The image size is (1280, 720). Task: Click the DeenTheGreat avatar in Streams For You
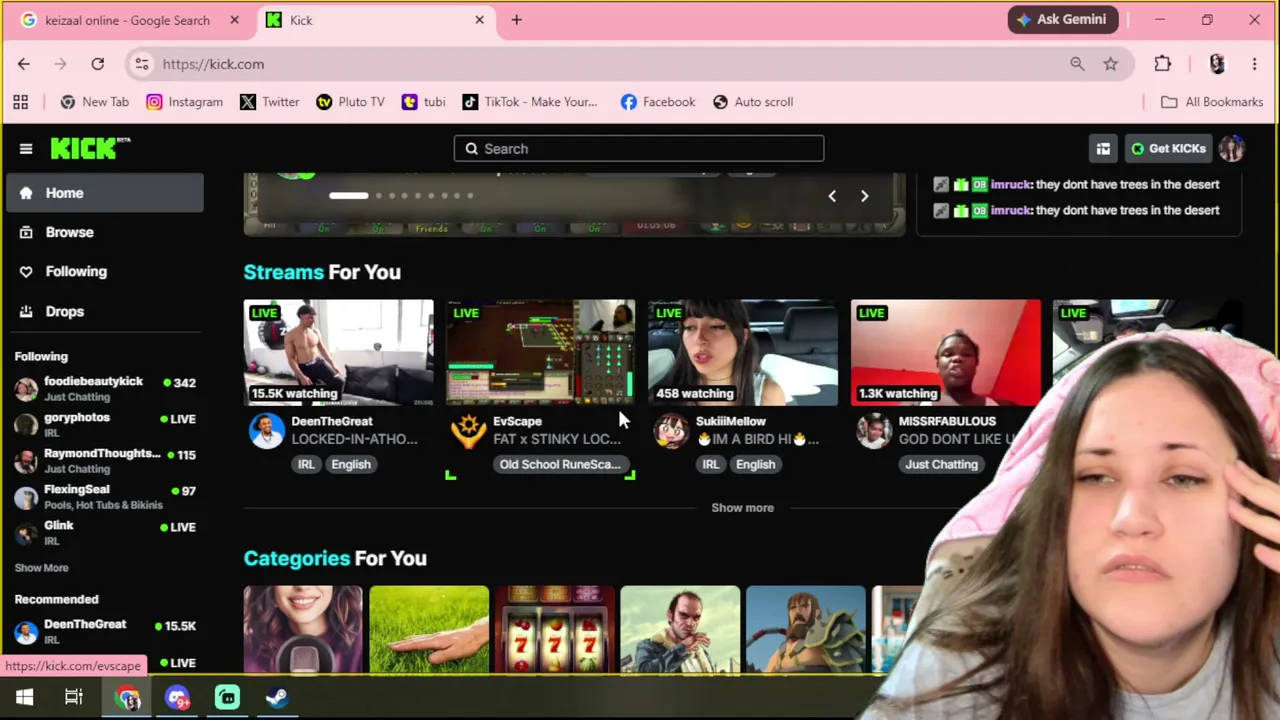(267, 431)
